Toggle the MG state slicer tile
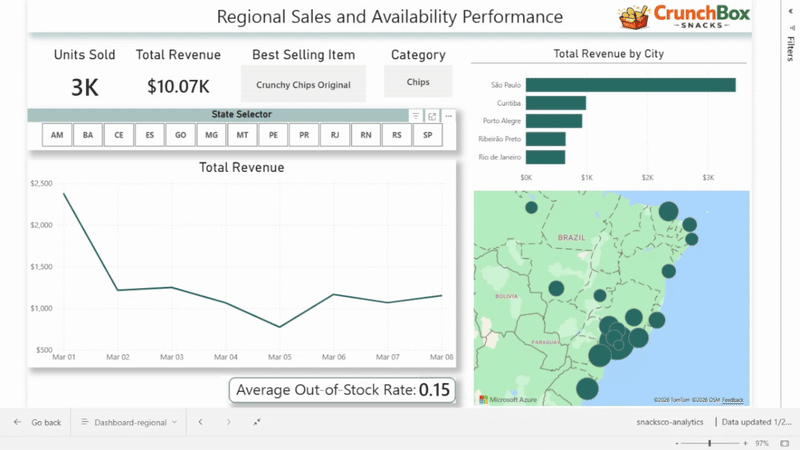 pos(211,135)
